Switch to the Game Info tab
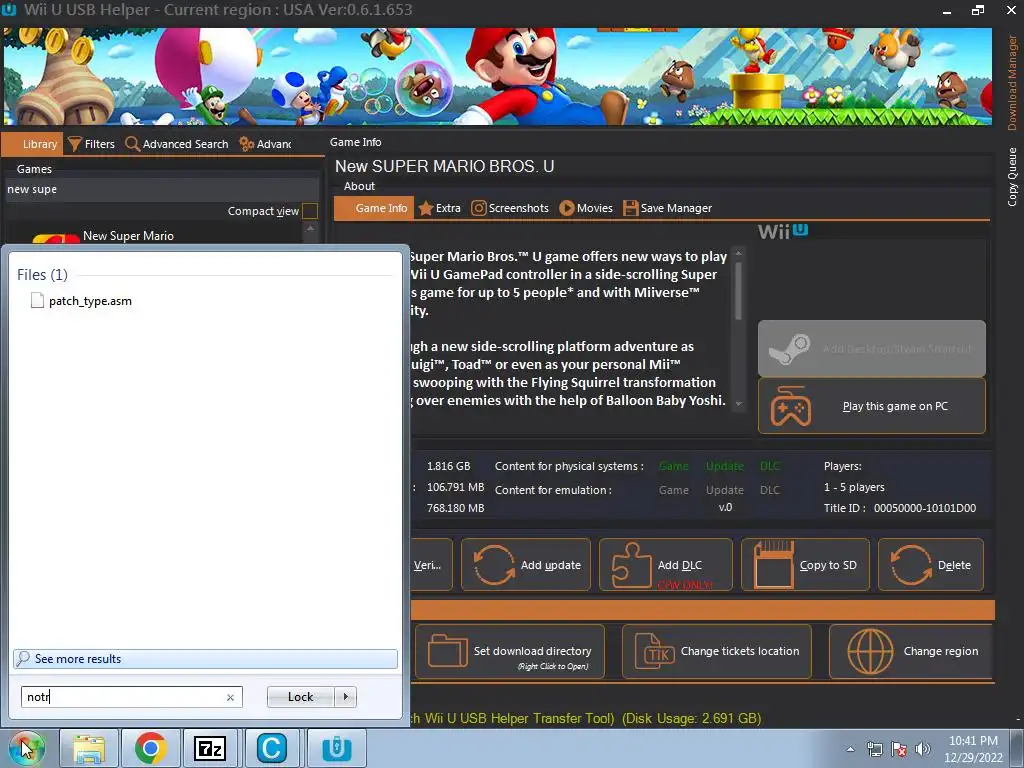Viewport: 1024px width, 768px height. tap(374, 208)
